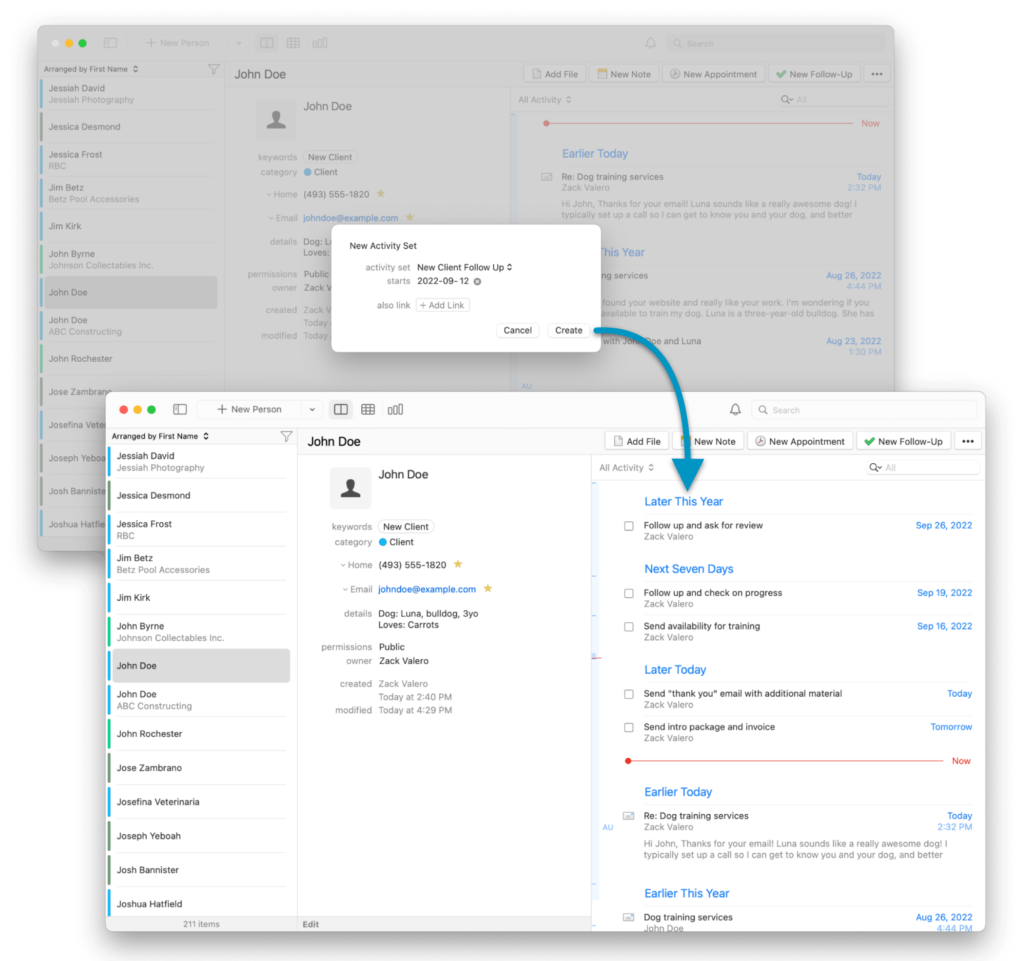Viewport: 1024px width, 961px height.
Task: Toggle sidebar icon in back window toolbar
Action: click(110, 43)
